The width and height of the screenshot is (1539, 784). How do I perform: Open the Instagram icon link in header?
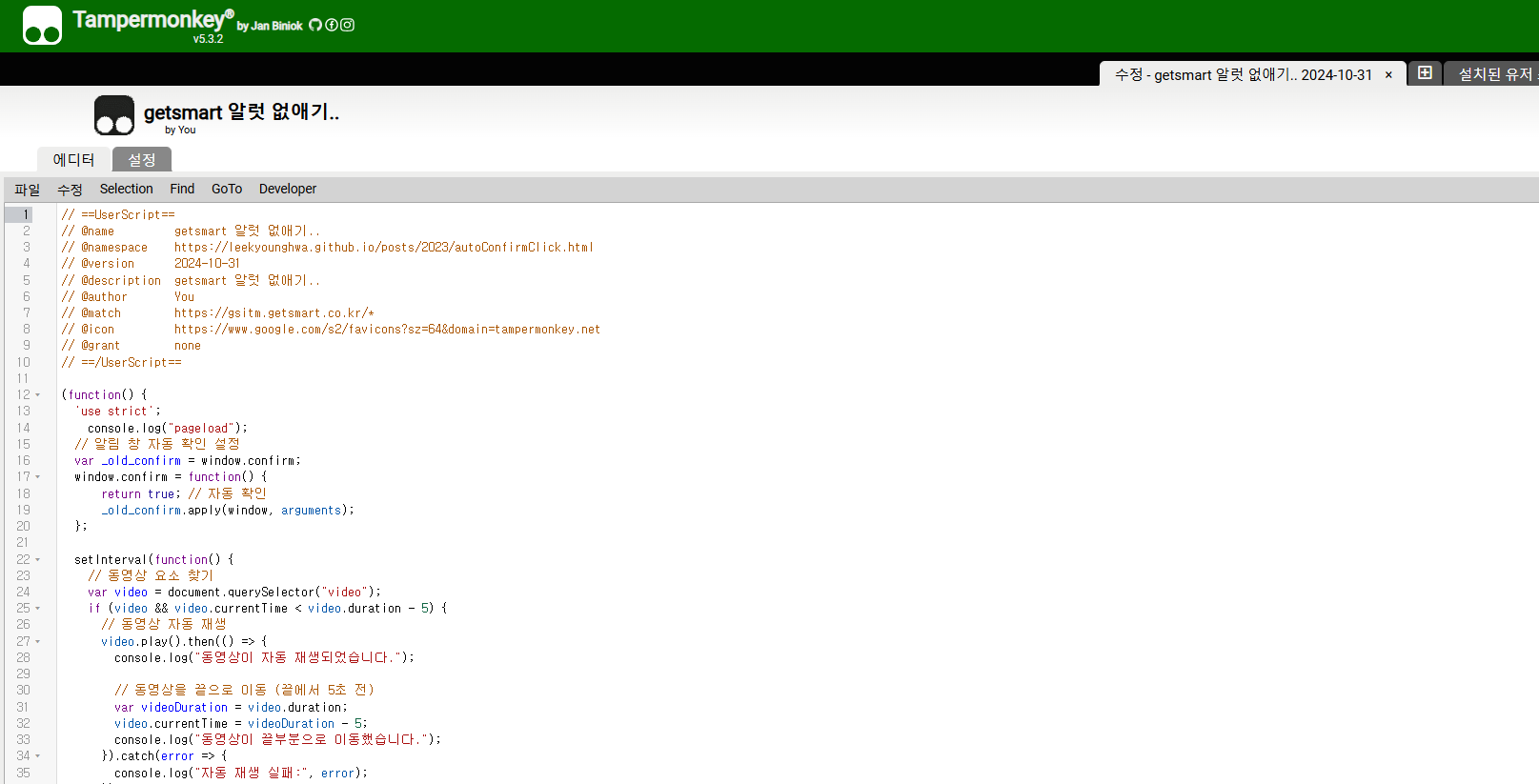click(x=348, y=25)
